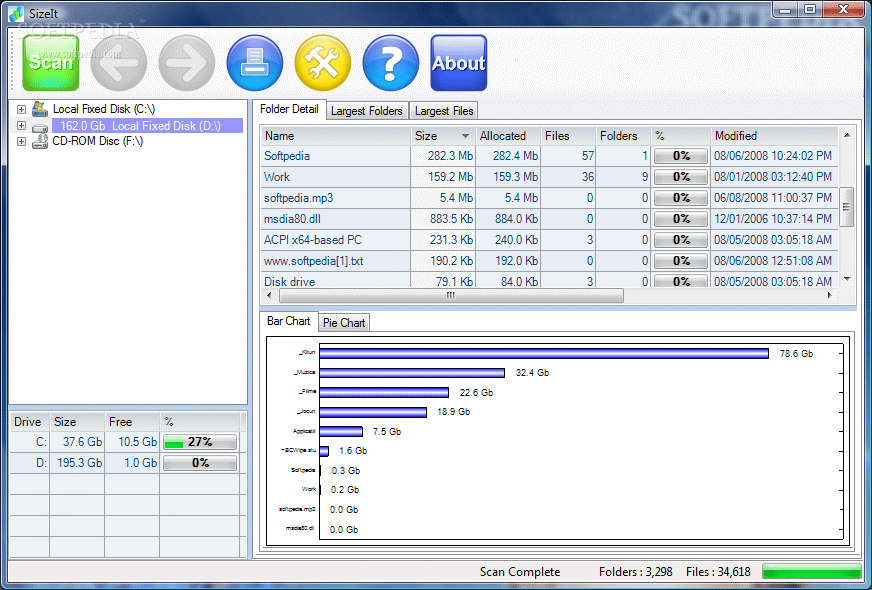Select 162.0 Gb Local Fixed Disk (D:\)
Screen dimensions: 872x590
(147, 126)
